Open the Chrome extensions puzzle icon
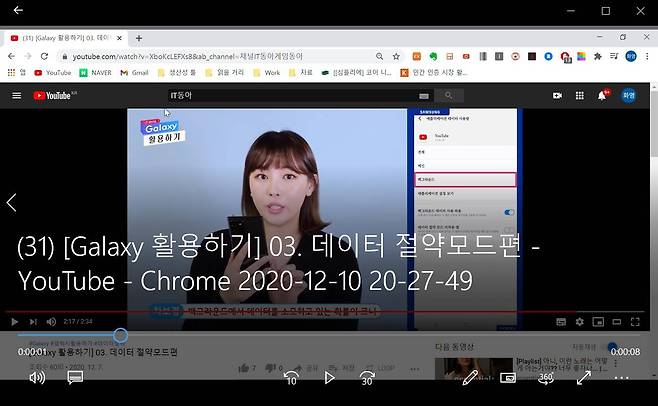Image resolution: width=658 pixels, height=406 pixels. point(598,56)
